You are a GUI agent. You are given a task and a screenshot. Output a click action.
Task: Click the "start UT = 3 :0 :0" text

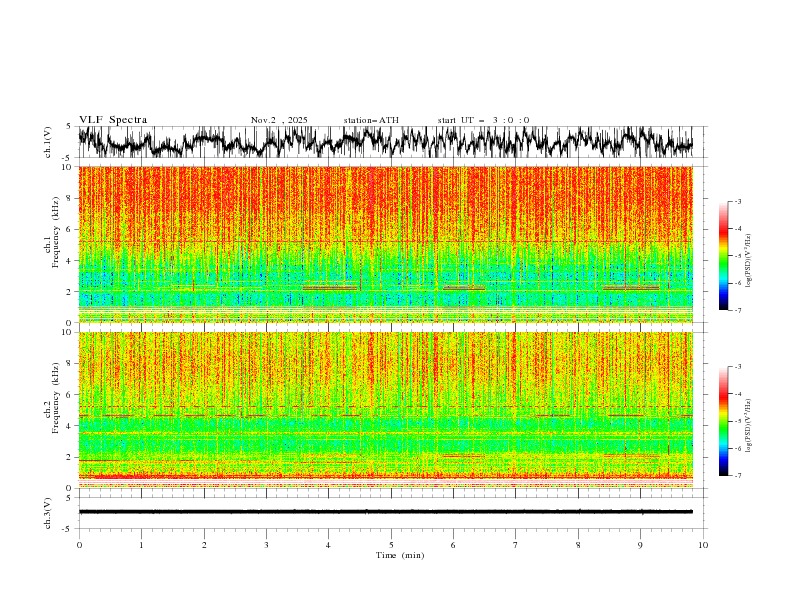point(483,120)
